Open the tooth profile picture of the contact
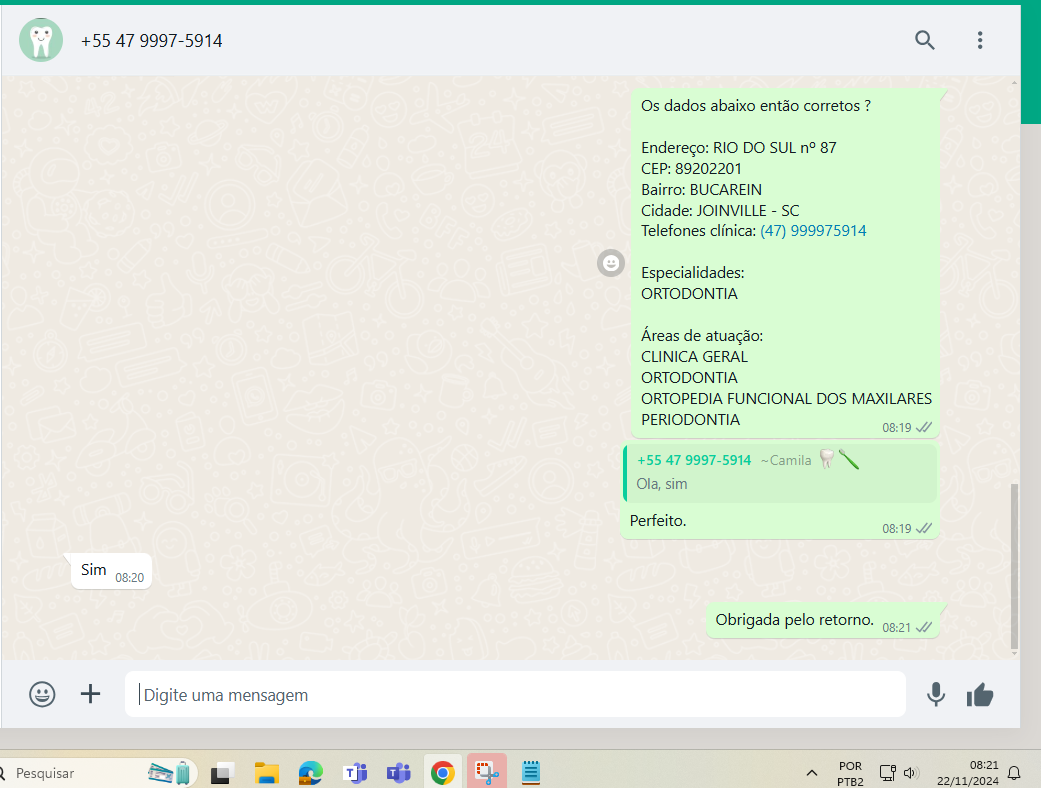 [x=41, y=40]
